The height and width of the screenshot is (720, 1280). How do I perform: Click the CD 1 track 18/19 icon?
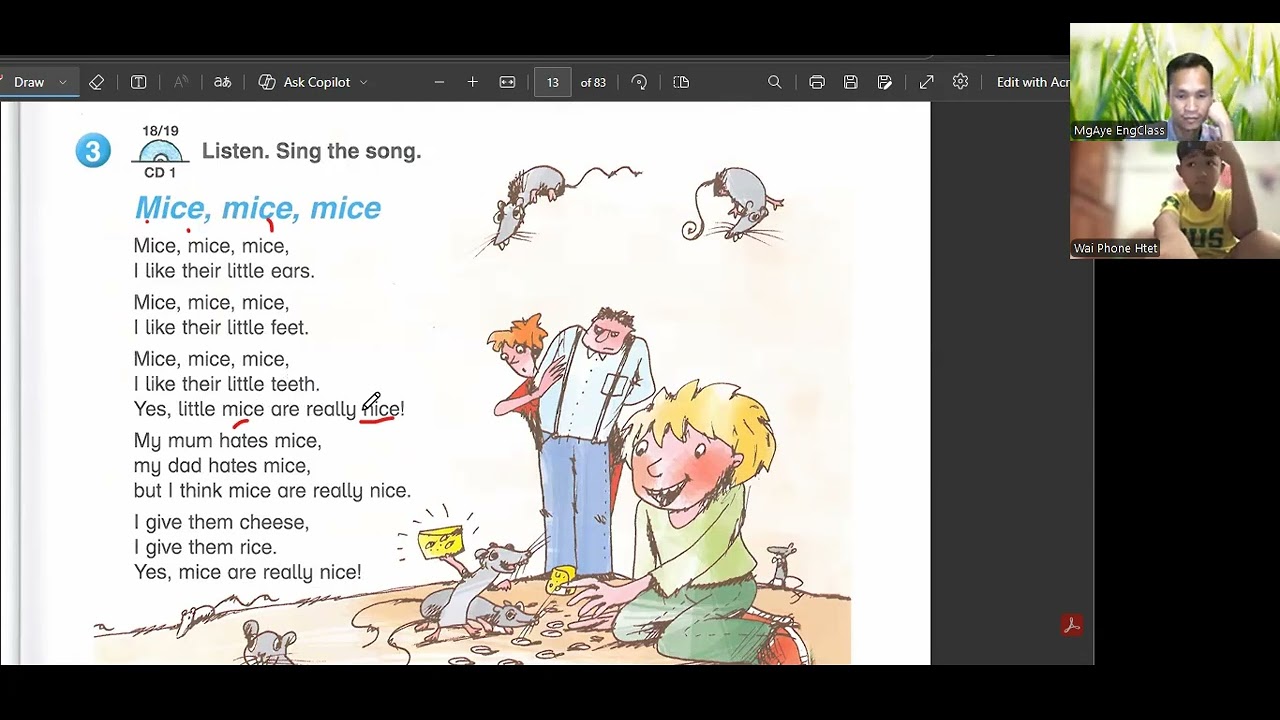point(160,152)
